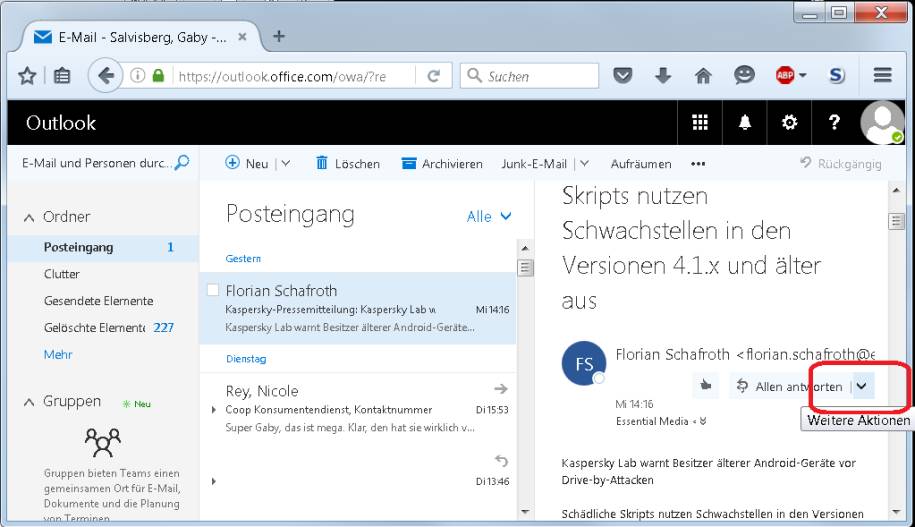Click the Firefox Hello chat smiley icon
The height and width of the screenshot is (527, 915).
click(x=744, y=75)
